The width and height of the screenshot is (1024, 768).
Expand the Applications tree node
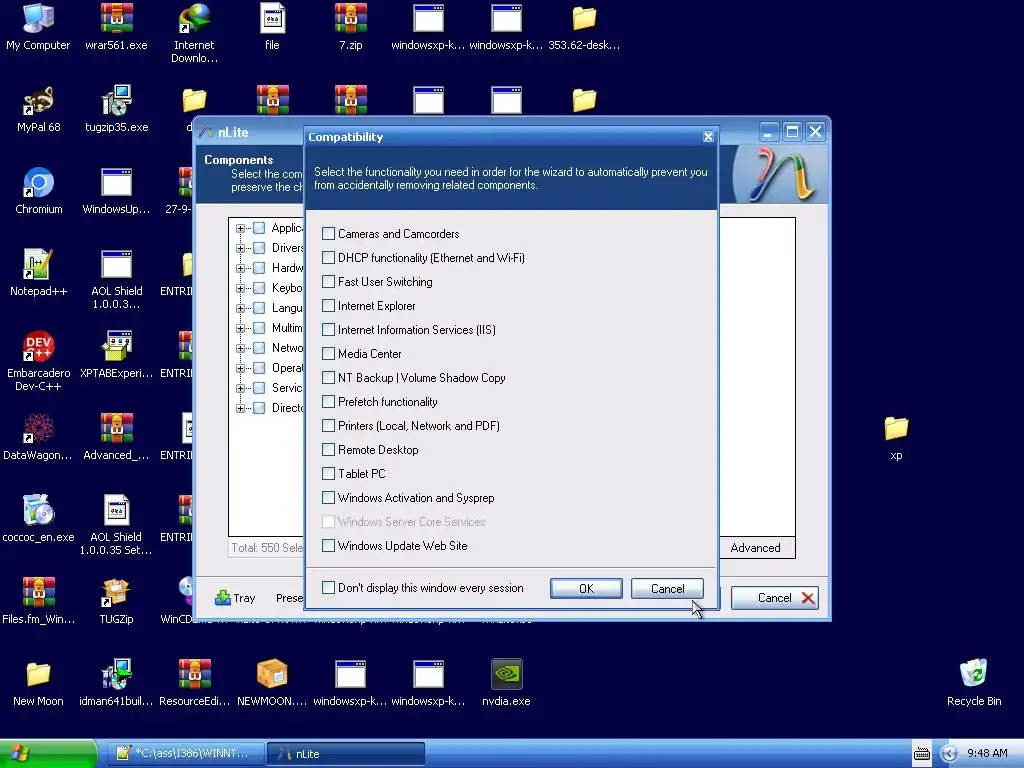240,229
